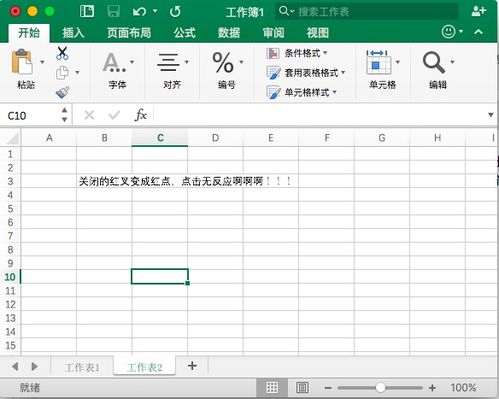This screenshot has height=399, width=499.
Task: Open the Font (字体) group
Action: pyautogui.click(x=114, y=62)
